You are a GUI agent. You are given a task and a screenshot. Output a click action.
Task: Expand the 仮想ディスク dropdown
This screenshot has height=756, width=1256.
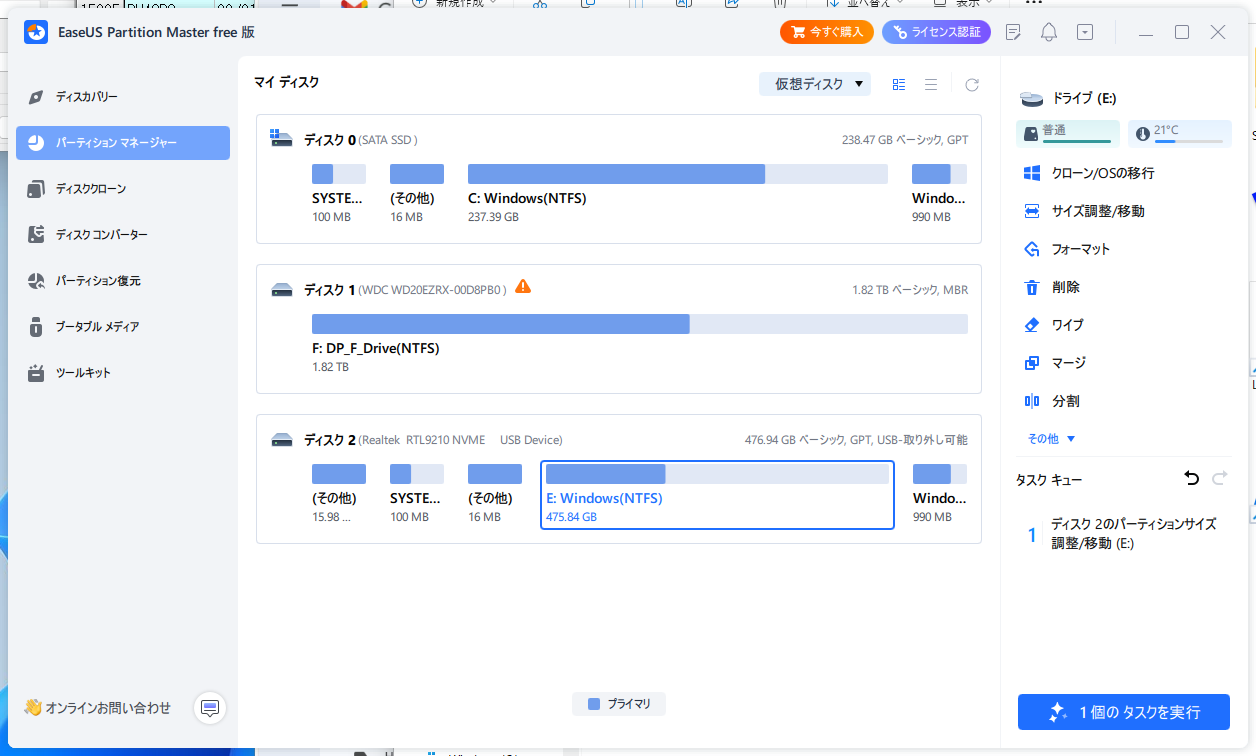pyautogui.click(x=815, y=85)
